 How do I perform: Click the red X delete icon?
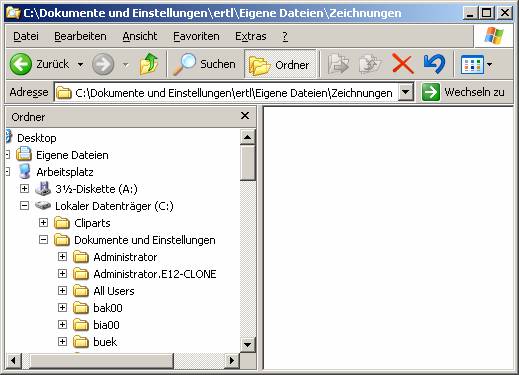point(403,64)
